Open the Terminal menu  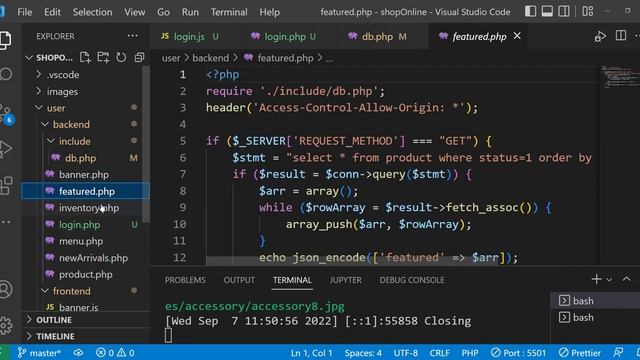click(229, 12)
